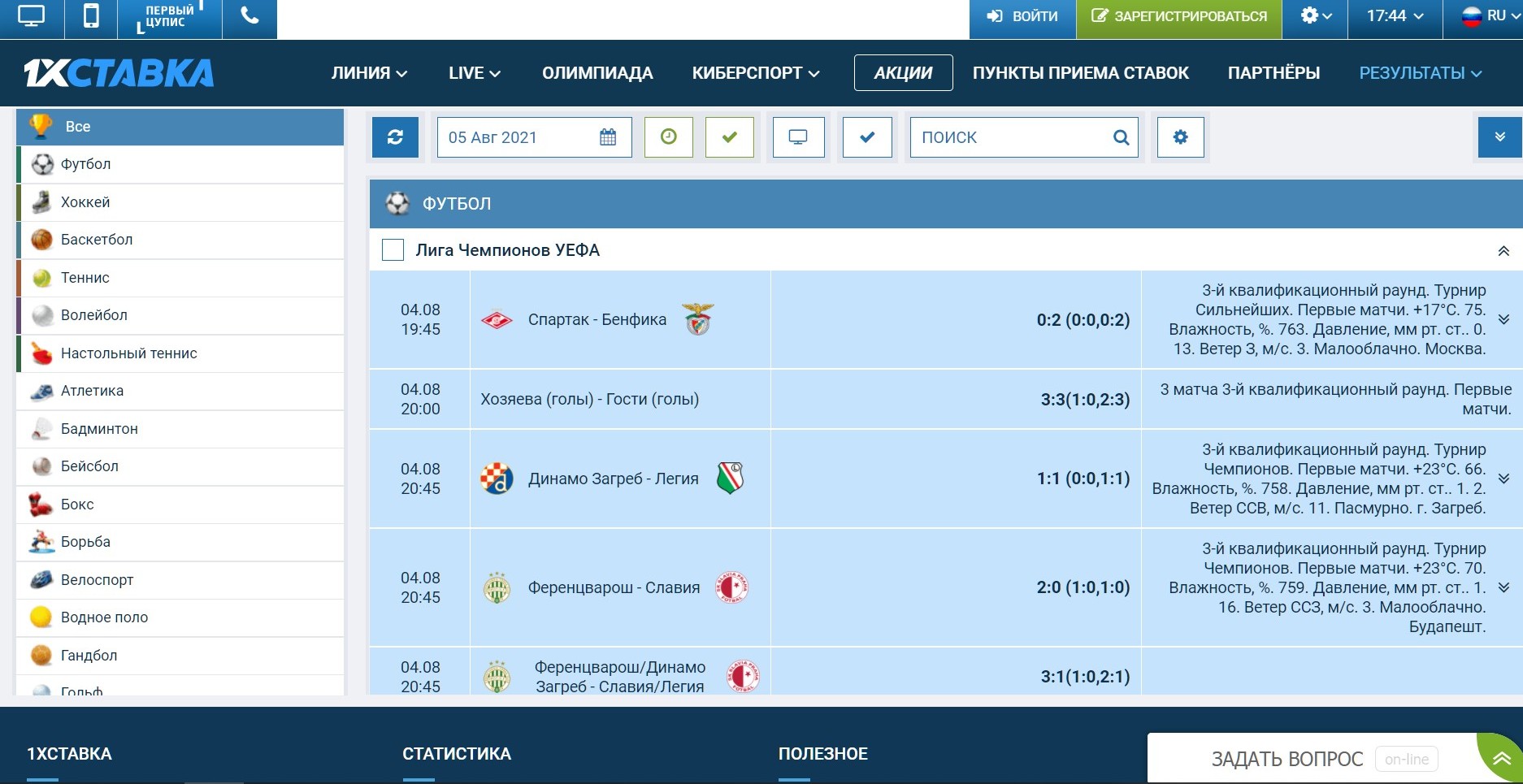1523x784 pixels.
Task: Collapse the Лига Чемпионов УЕФА section
Action: [1503, 251]
